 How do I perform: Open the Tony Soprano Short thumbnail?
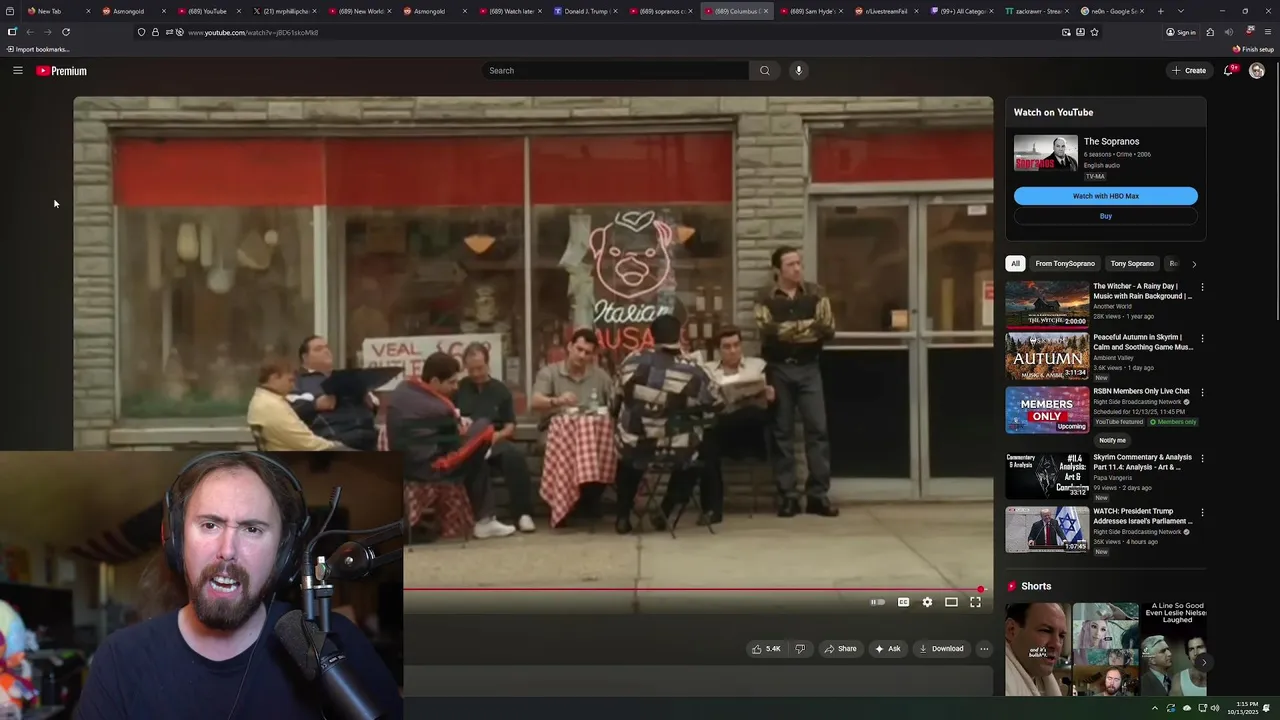click(1037, 649)
